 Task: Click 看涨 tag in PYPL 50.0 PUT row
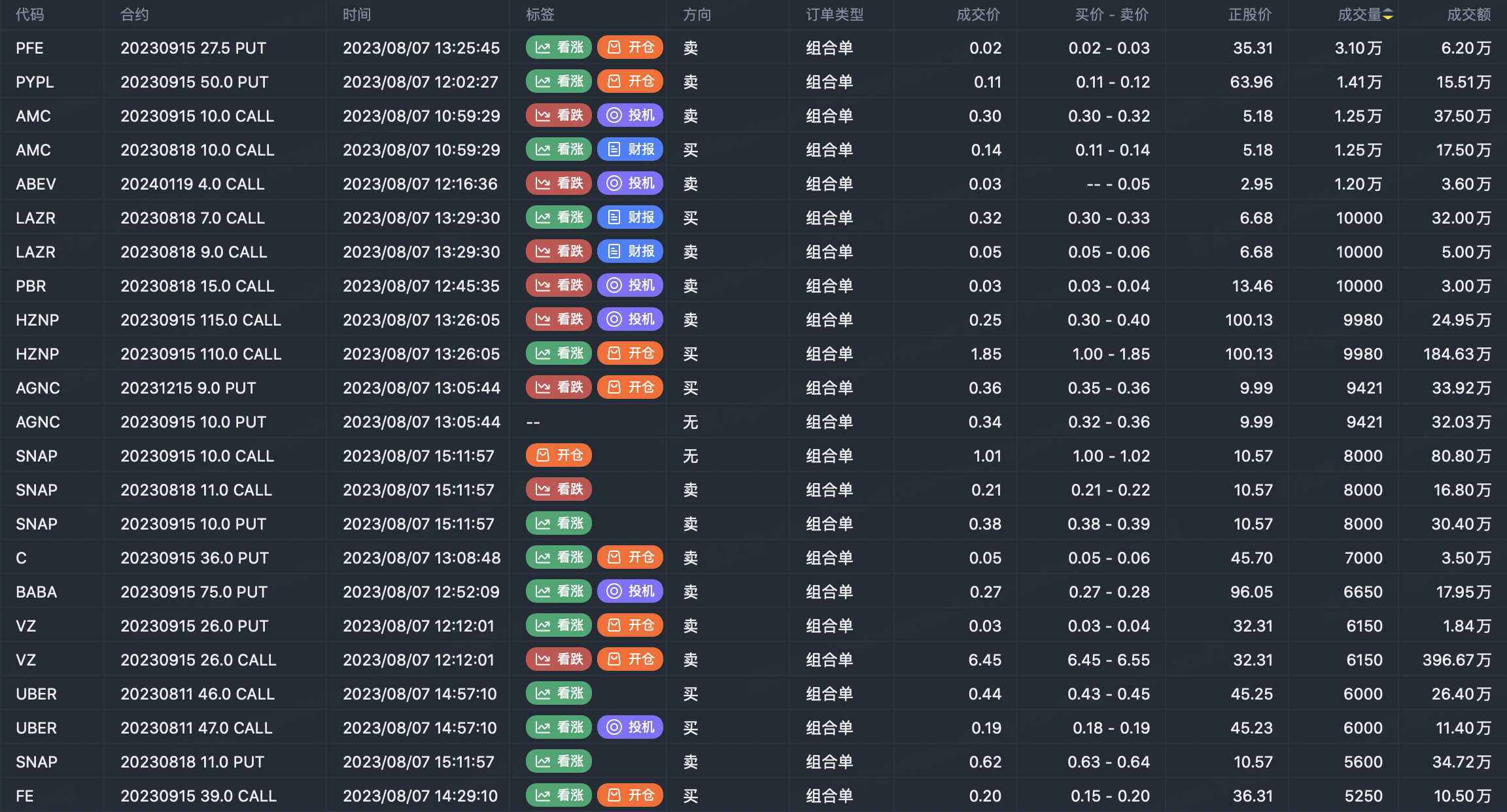pyautogui.click(x=559, y=81)
